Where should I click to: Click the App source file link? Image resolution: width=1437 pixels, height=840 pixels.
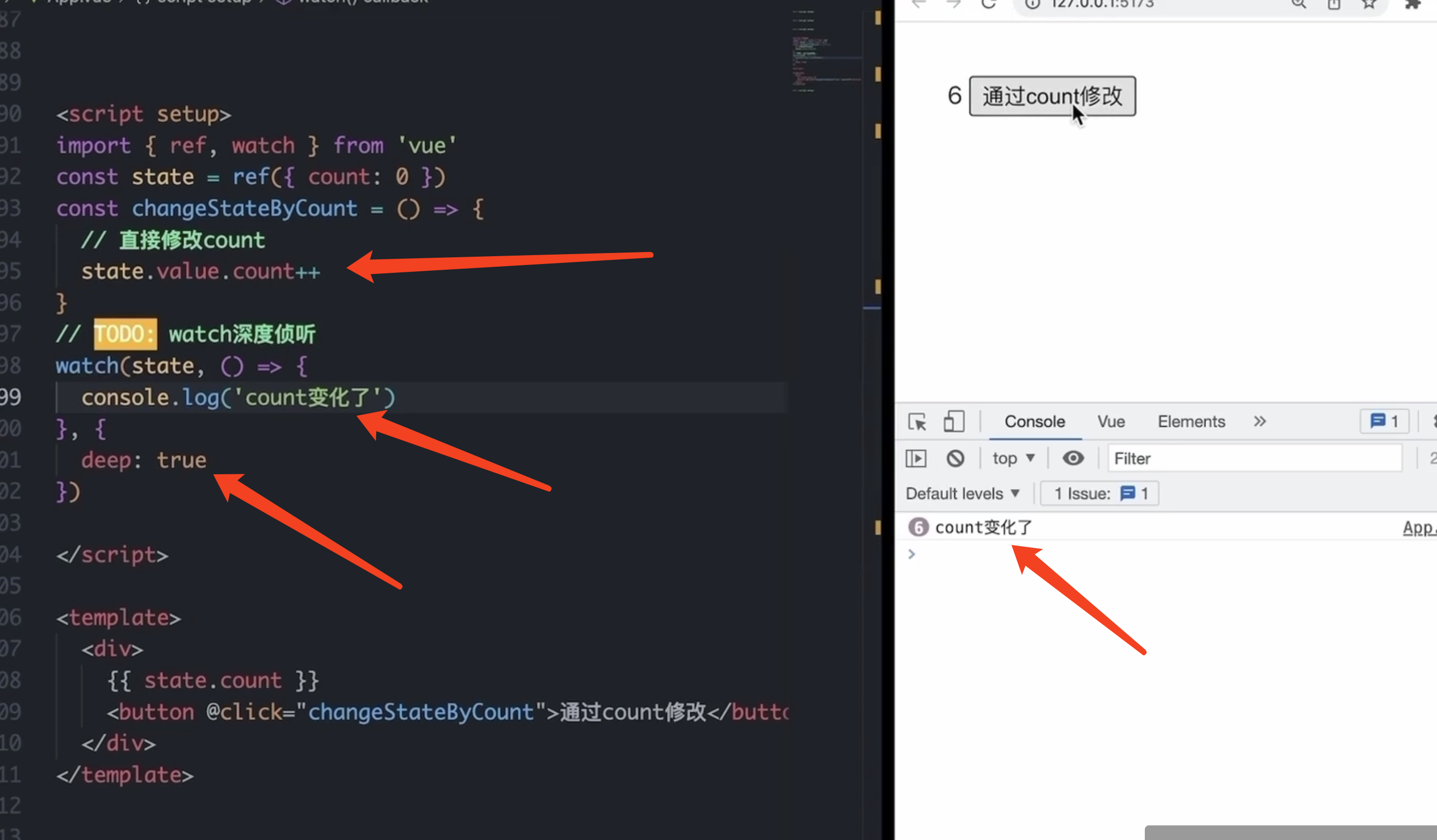click(x=1418, y=528)
